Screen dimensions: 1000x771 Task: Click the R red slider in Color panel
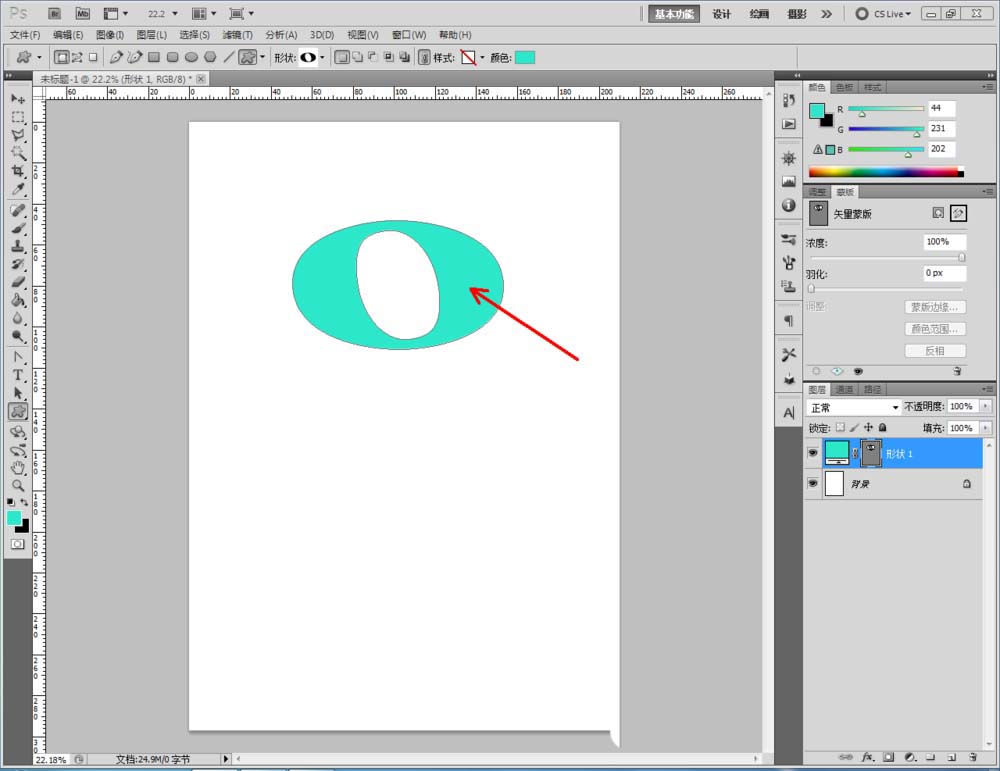pyautogui.click(x=885, y=109)
